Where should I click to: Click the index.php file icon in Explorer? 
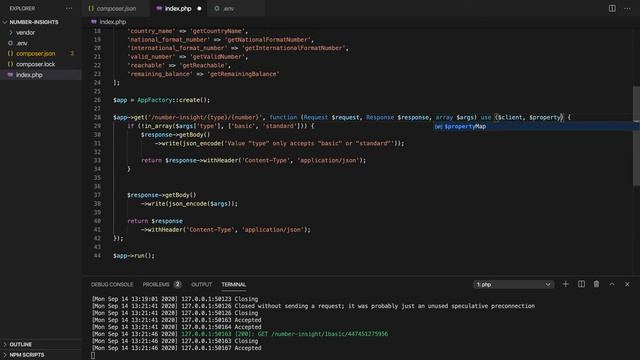point(11,75)
